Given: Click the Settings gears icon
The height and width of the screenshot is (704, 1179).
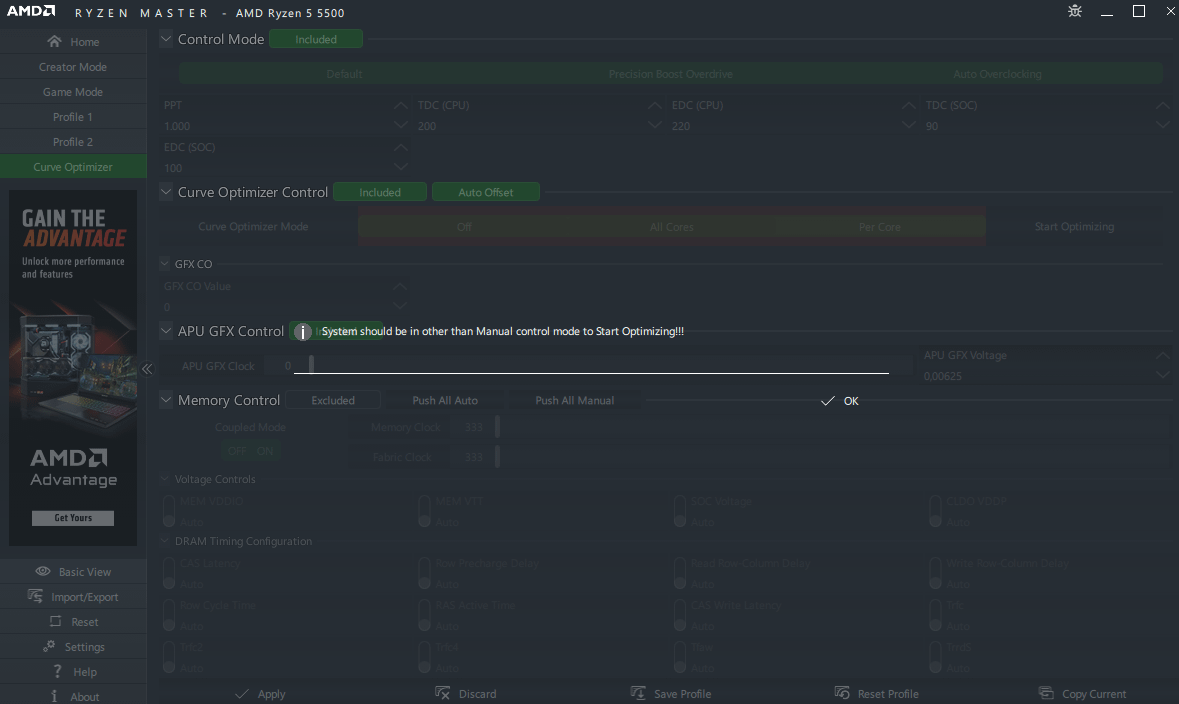Looking at the screenshot, I should 49,646.
